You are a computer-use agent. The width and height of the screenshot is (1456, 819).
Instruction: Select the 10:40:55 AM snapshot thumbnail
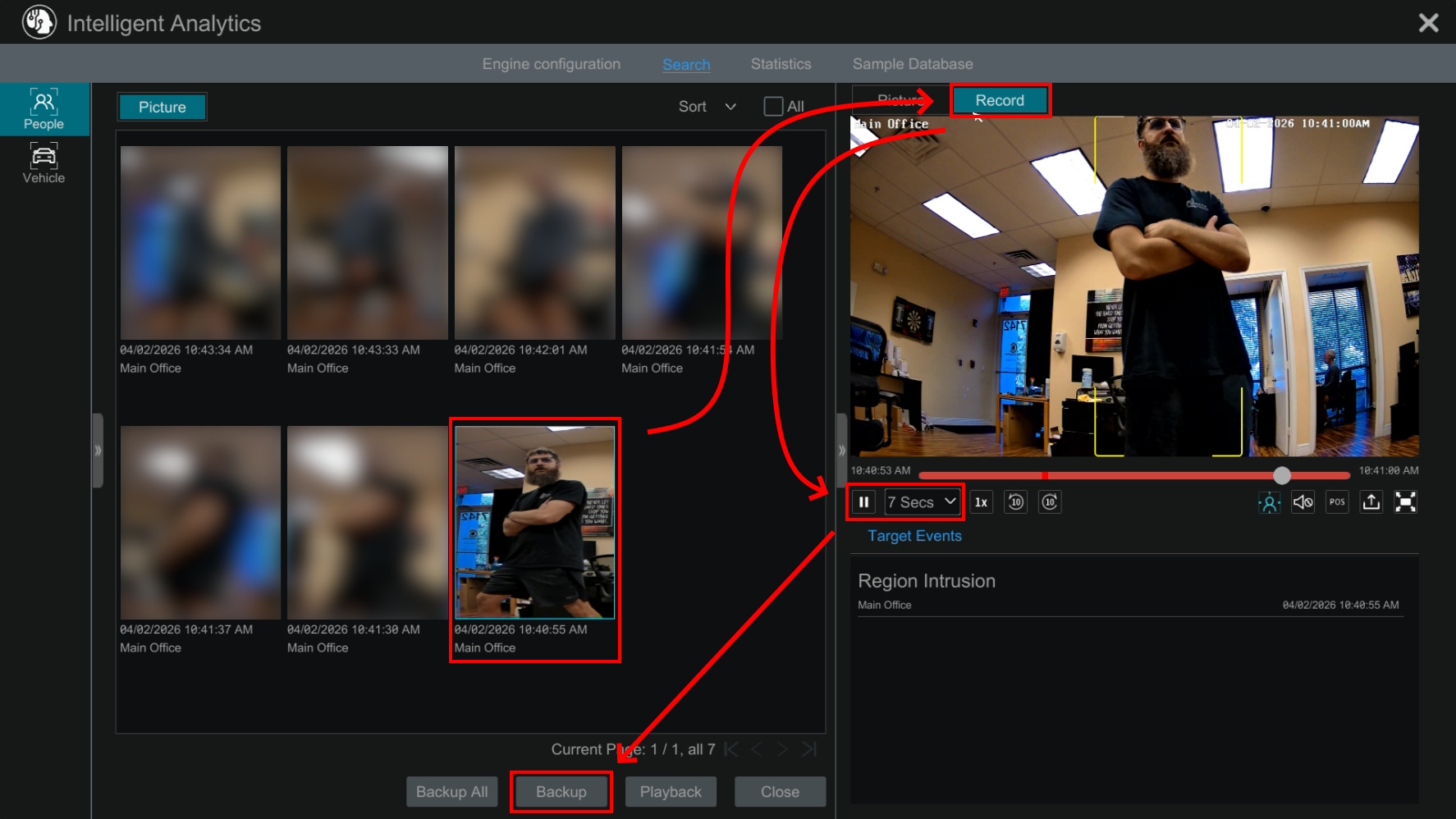tap(535, 522)
